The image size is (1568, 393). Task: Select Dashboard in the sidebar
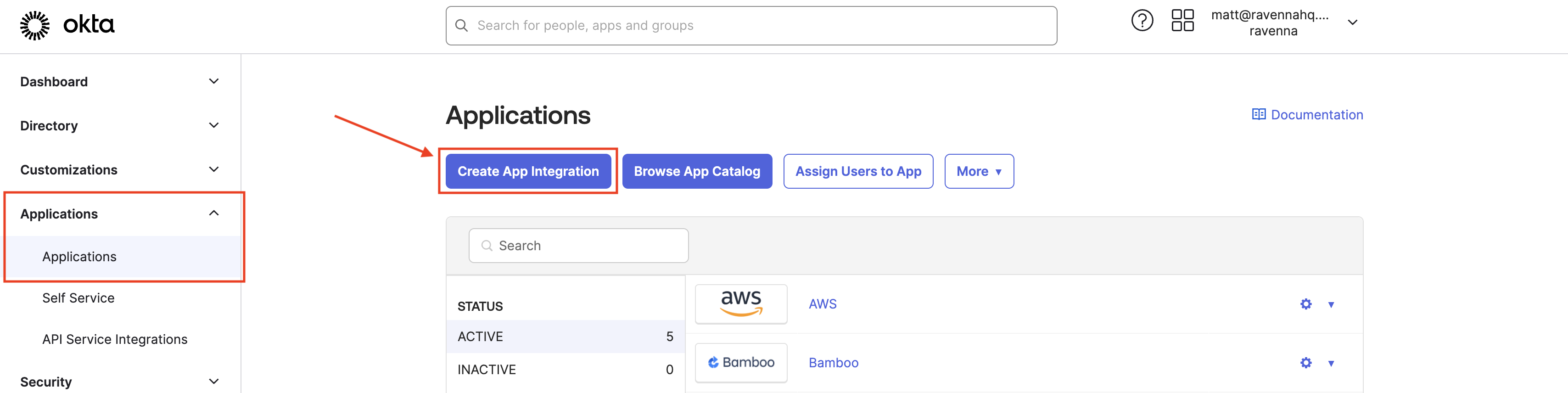pos(54,82)
